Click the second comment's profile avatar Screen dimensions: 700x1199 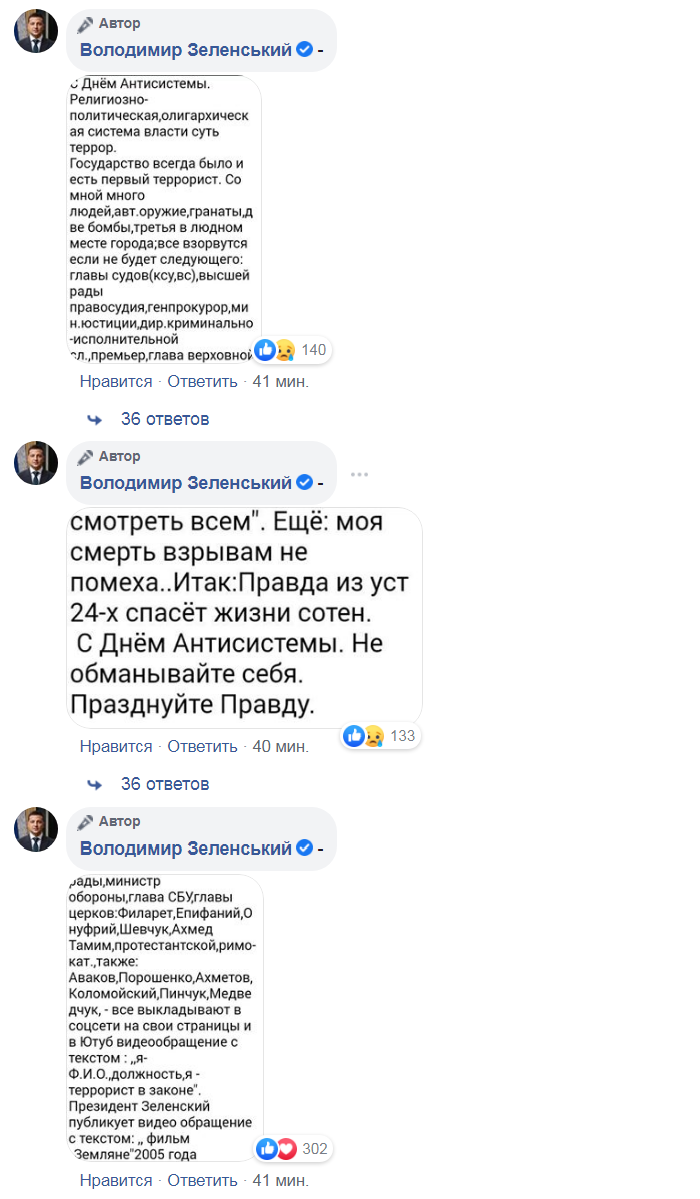click(35, 464)
